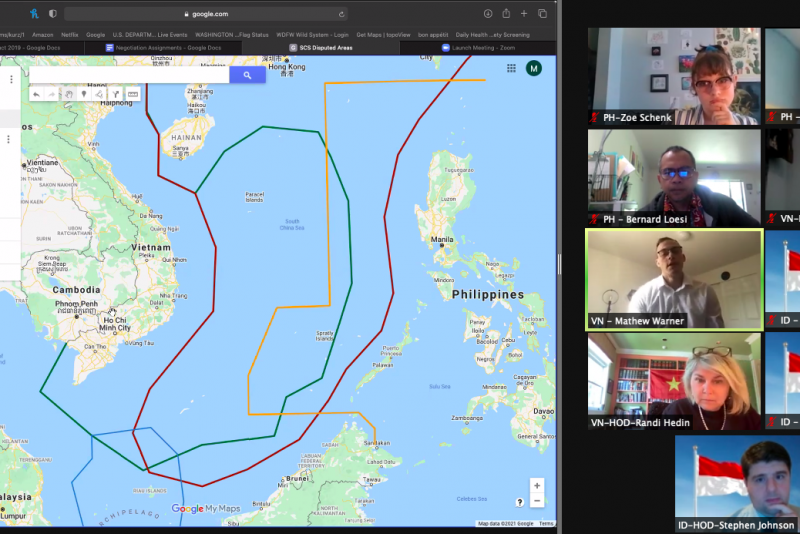Select PH-Zoe Schenk video tile in Zoom
The height and width of the screenshot is (534, 800).
pyautogui.click(x=674, y=76)
